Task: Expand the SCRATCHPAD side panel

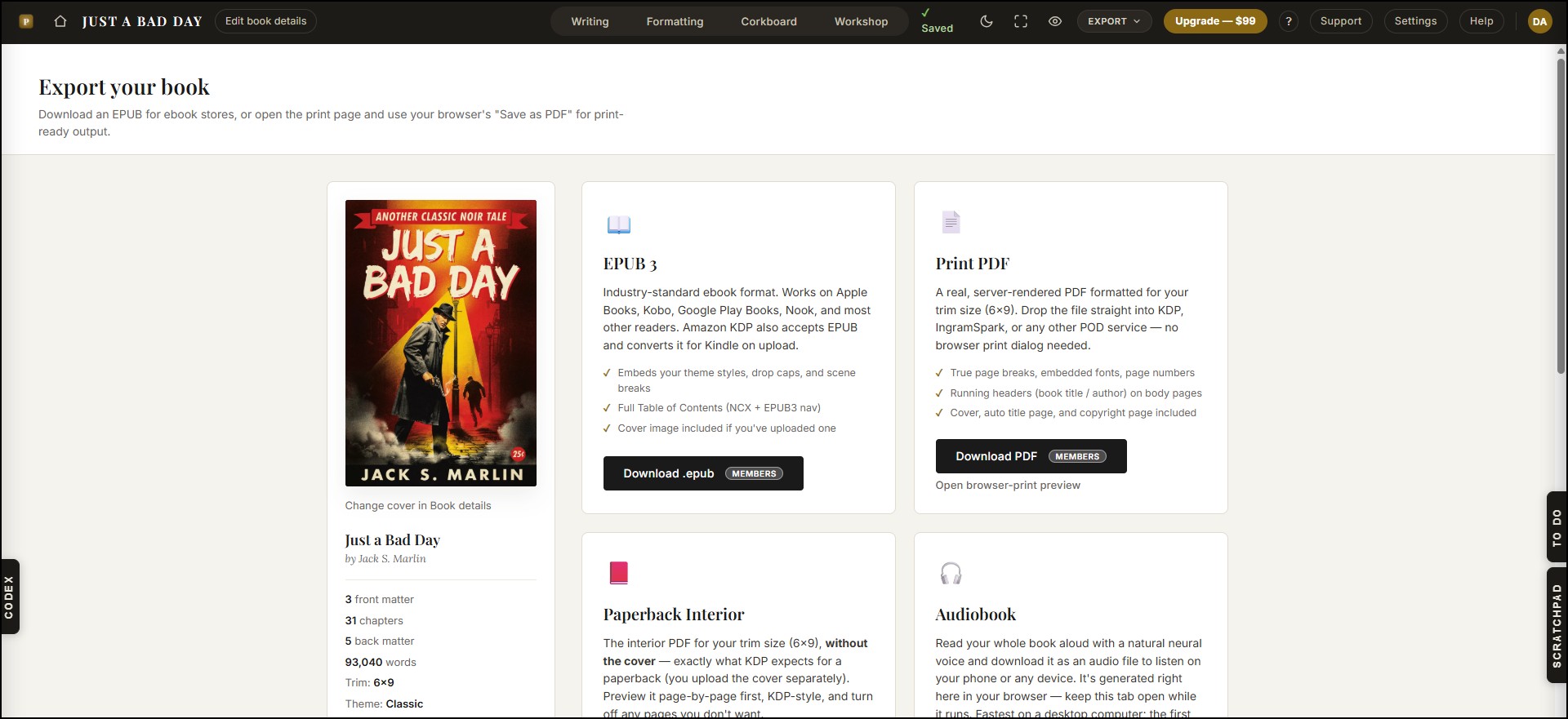Action: [1557, 625]
